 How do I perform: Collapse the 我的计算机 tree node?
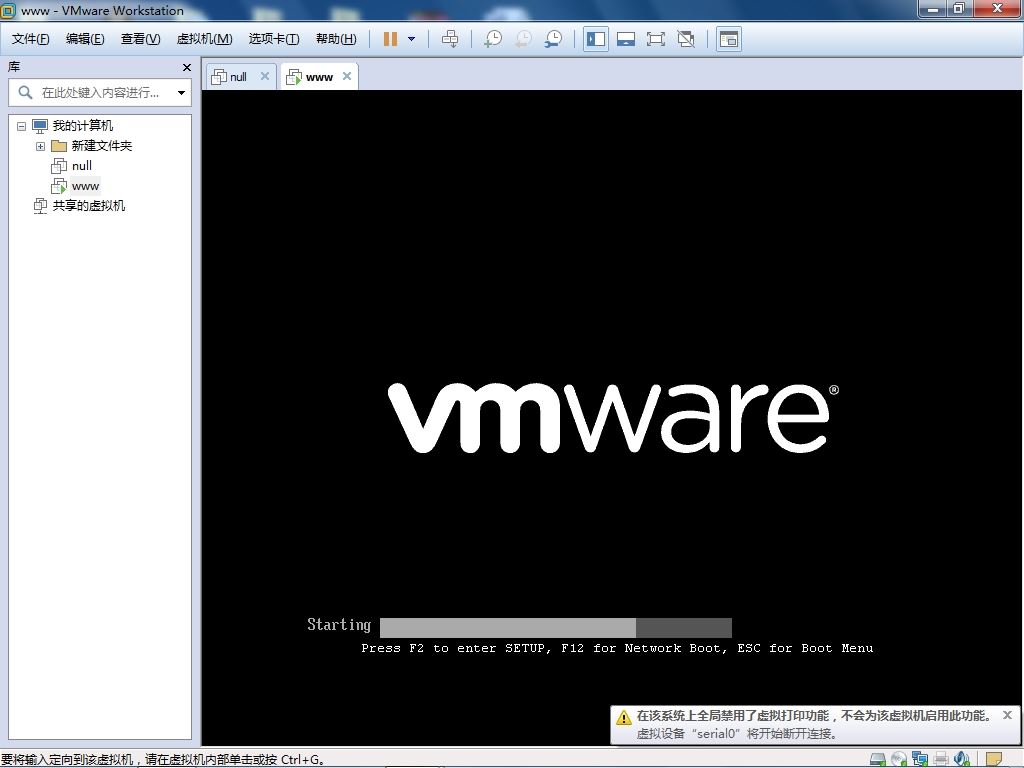22,126
